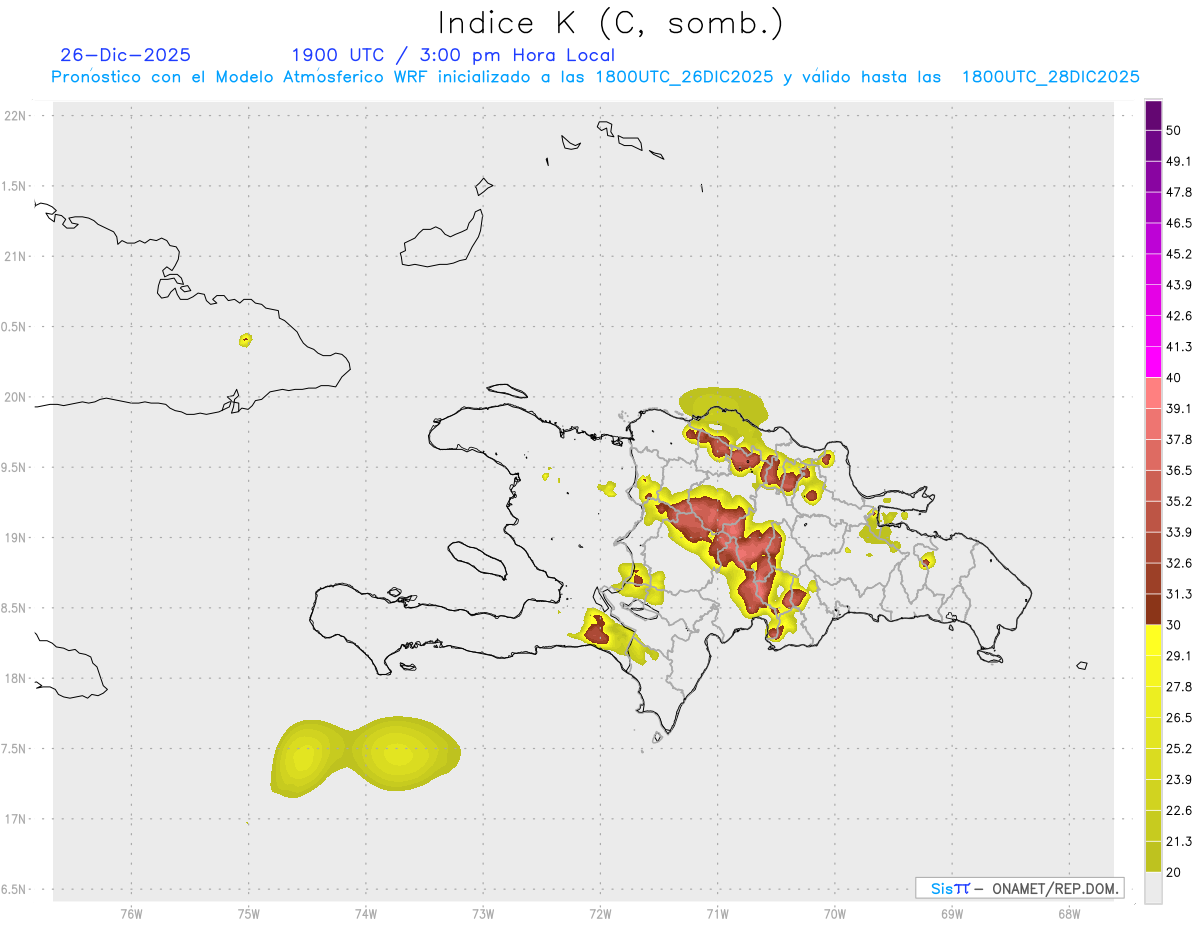Click the '17N' latitude label

point(15,819)
